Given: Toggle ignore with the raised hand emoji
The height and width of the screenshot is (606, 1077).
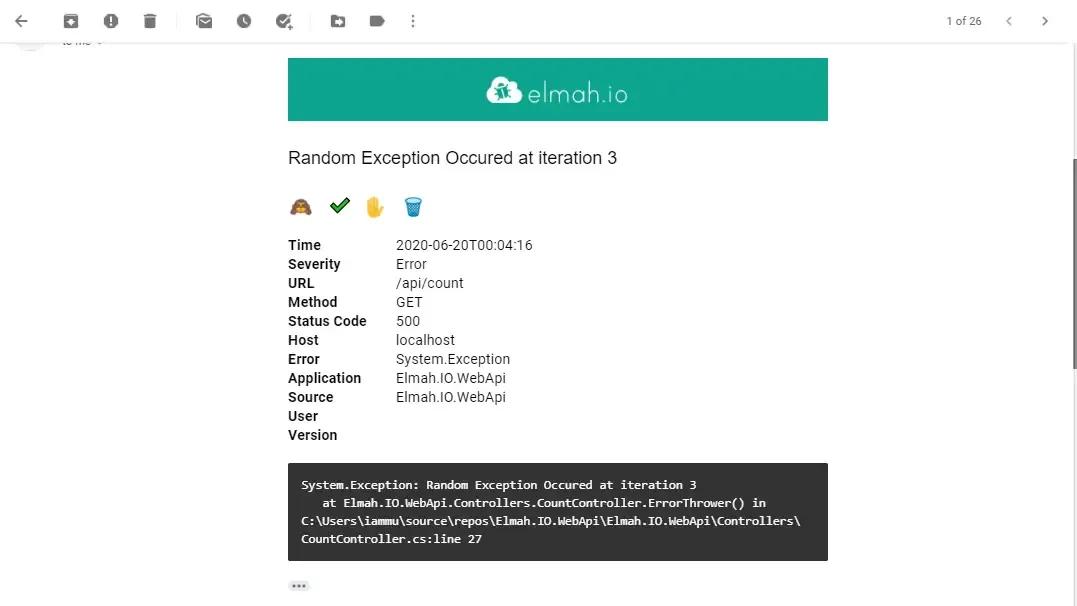Looking at the screenshot, I should pyautogui.click(x=374, y=207).
